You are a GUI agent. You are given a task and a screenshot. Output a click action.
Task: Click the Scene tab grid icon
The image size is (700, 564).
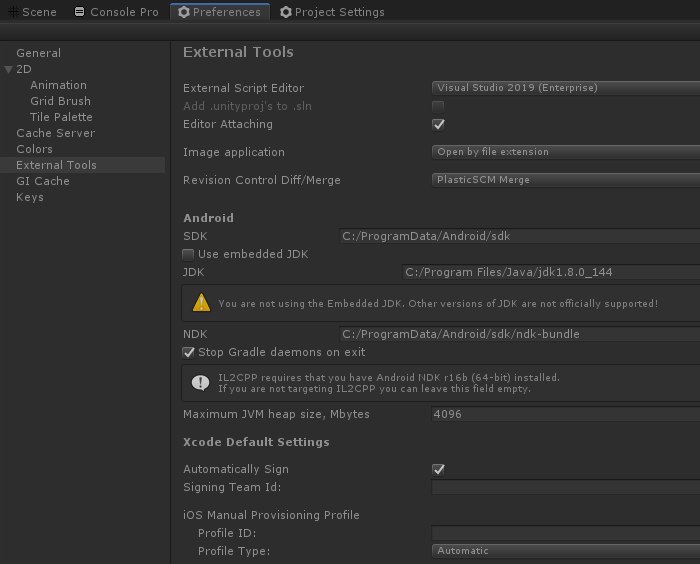tap(13, 12)
